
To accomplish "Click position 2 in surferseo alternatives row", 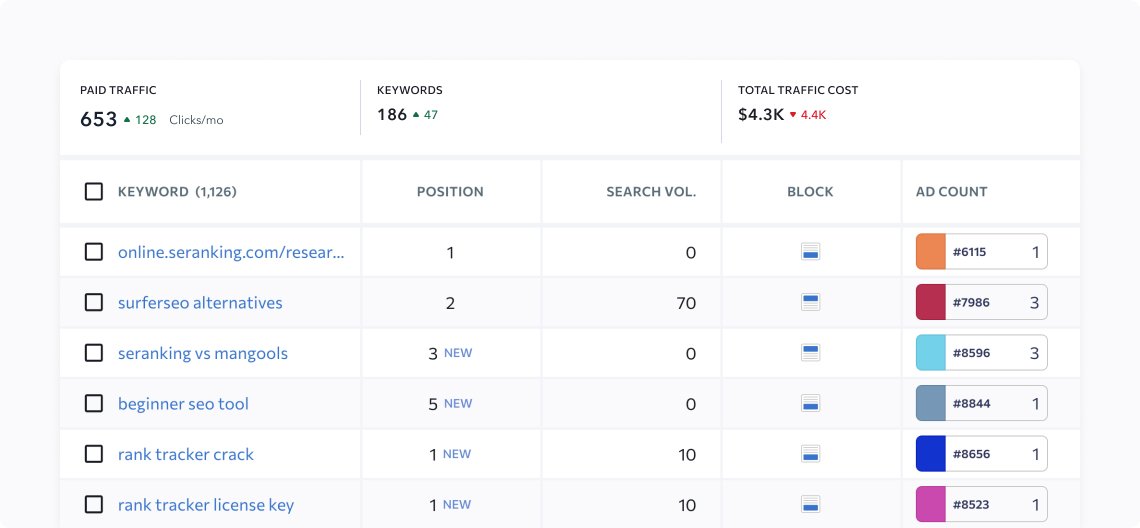I will pyautogui.click(x=450, y=303).
